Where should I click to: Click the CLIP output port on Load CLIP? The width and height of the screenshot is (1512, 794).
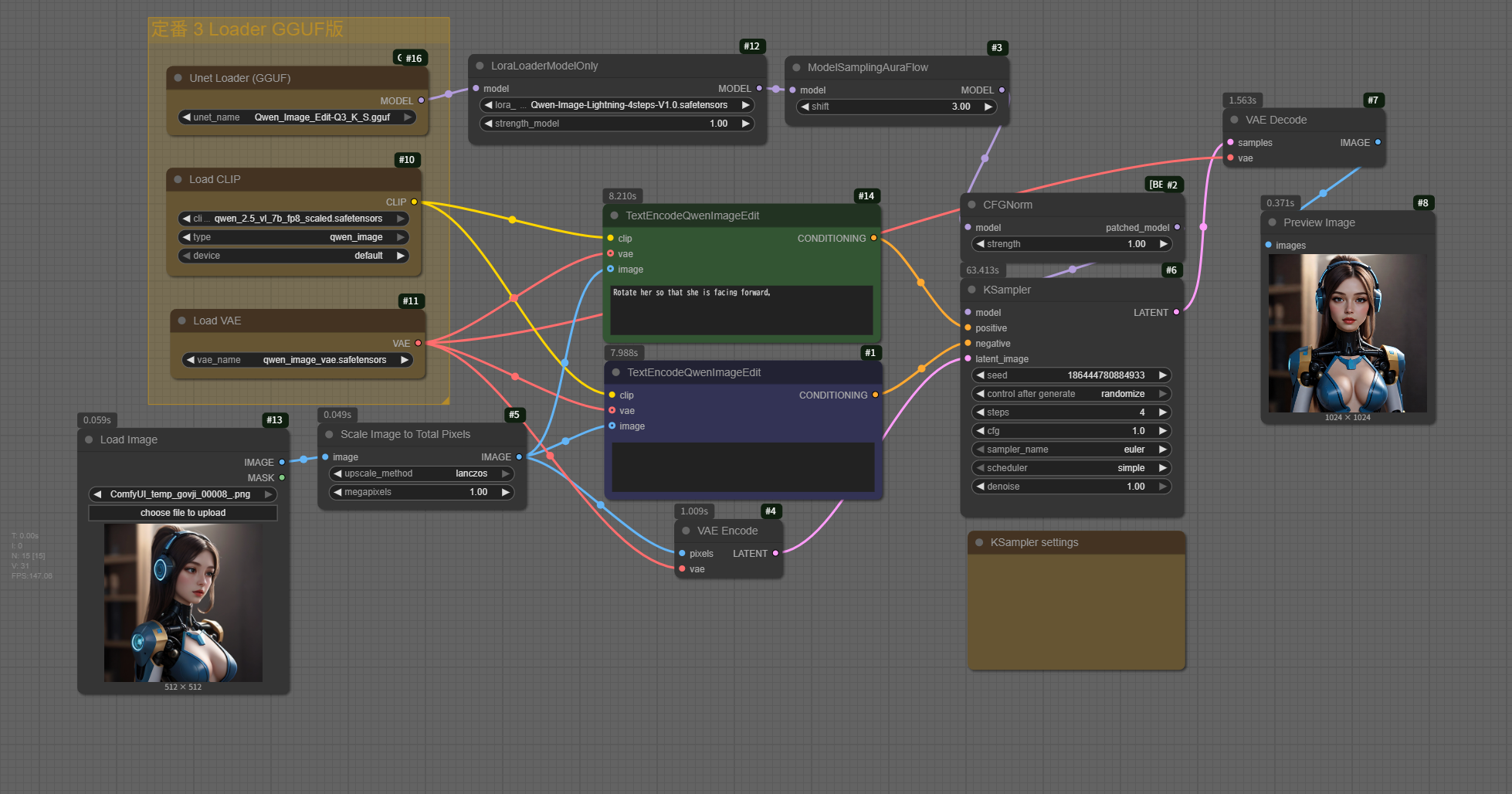(x=414, y=202)
